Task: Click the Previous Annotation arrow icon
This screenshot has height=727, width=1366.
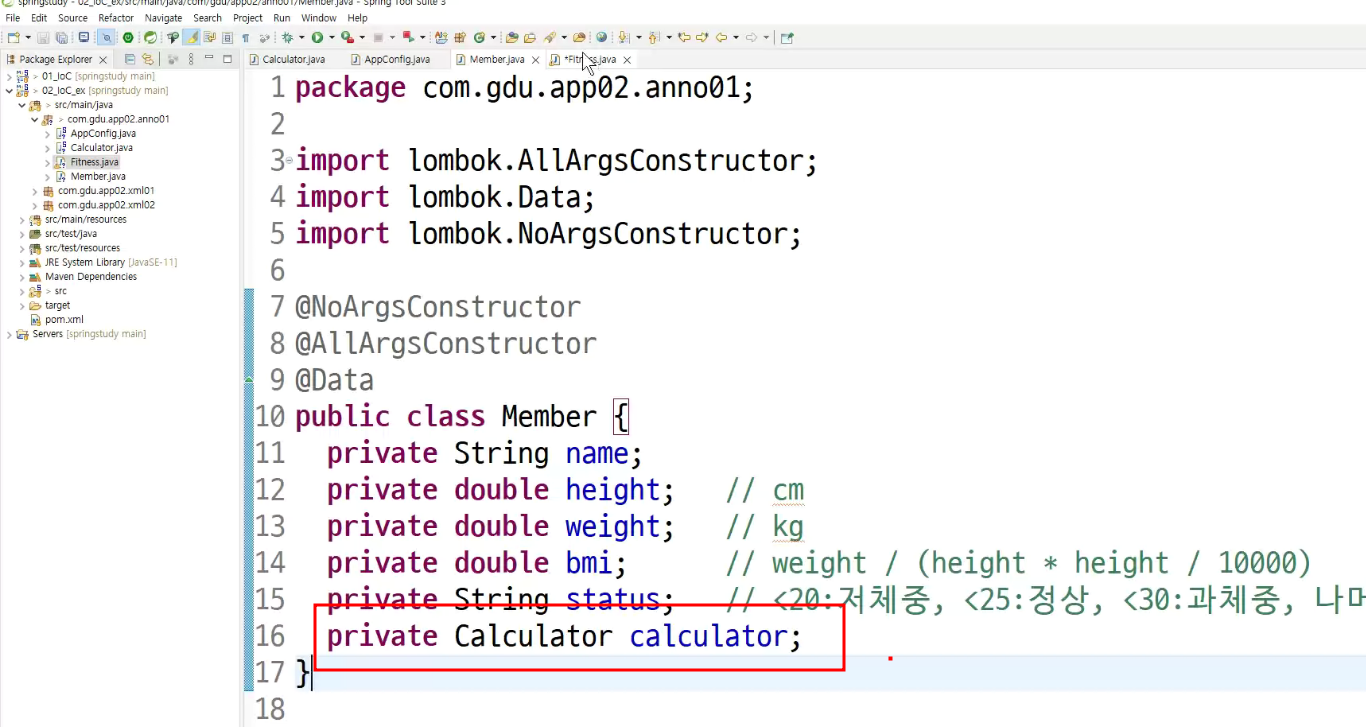Action: tap(654, 38)
